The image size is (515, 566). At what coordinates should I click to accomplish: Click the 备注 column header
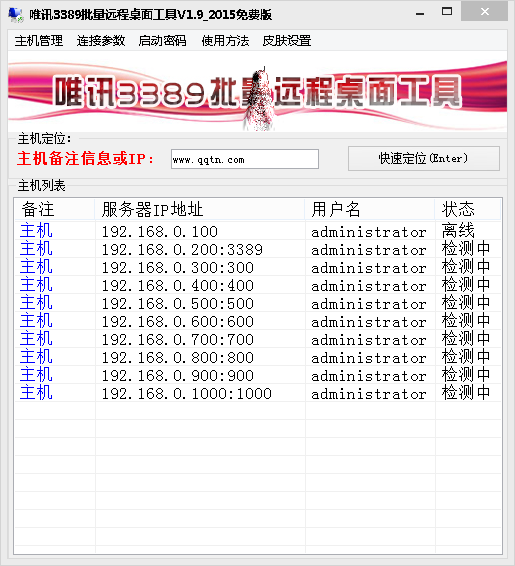54,209
